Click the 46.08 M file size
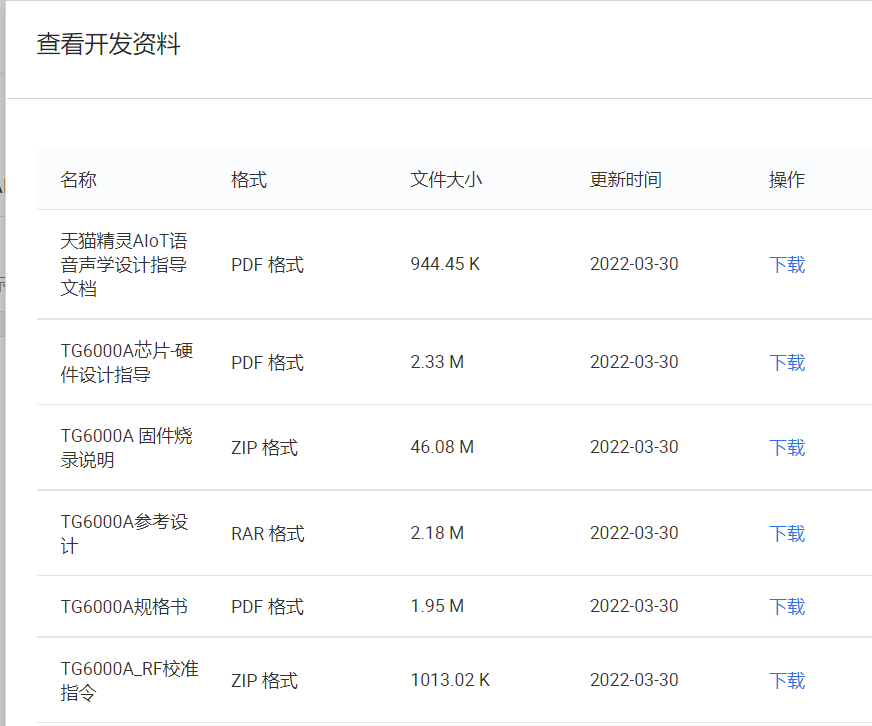Viewport: 872px width, 726px height. tap(442, 447)
